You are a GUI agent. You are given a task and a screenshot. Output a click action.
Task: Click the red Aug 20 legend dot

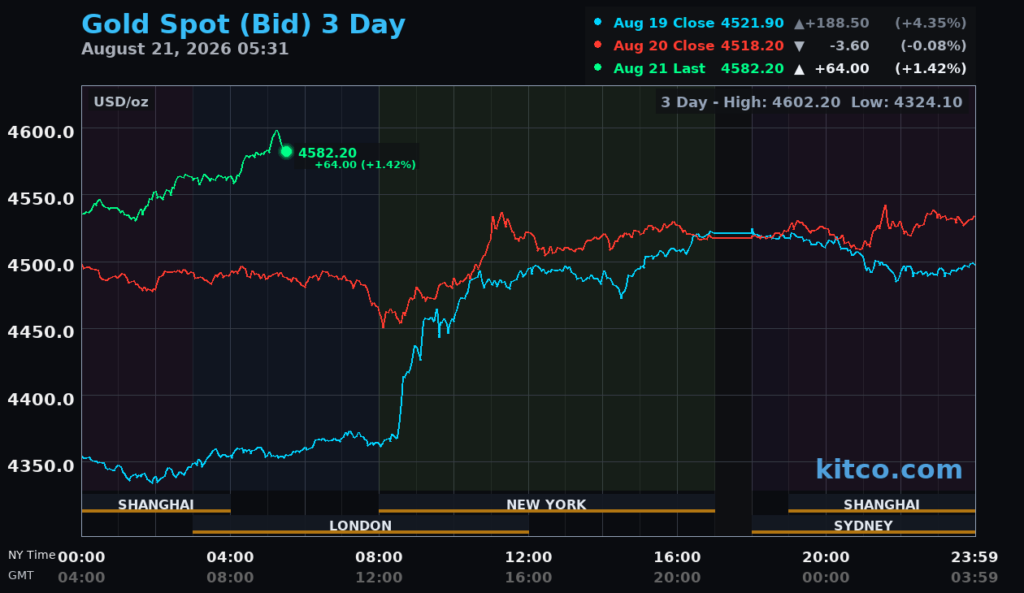(598, 45)
